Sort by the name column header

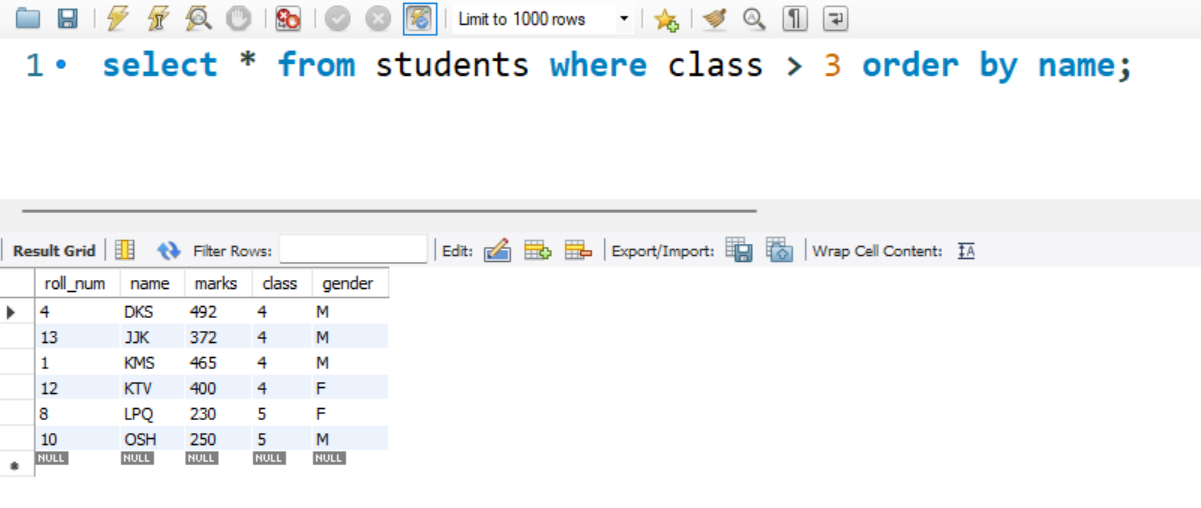point(152,283)
